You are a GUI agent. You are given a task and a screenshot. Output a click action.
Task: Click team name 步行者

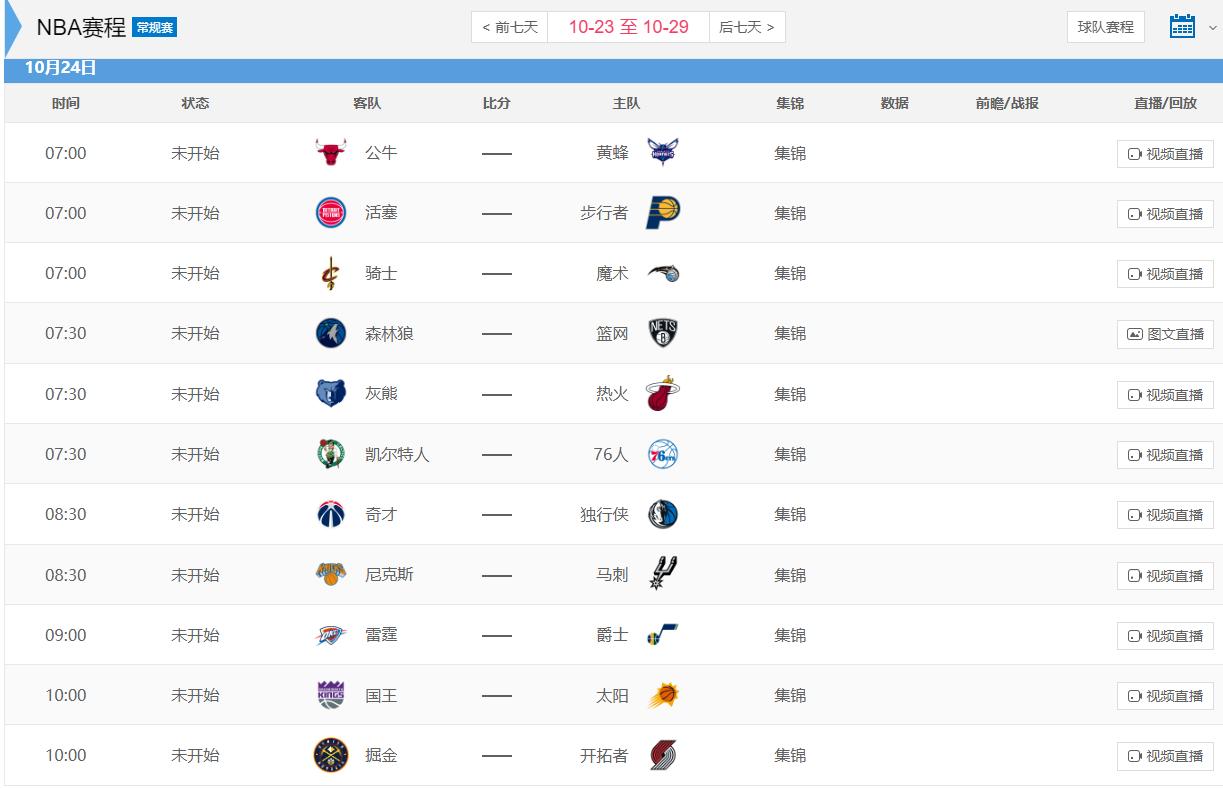[604, 213]
